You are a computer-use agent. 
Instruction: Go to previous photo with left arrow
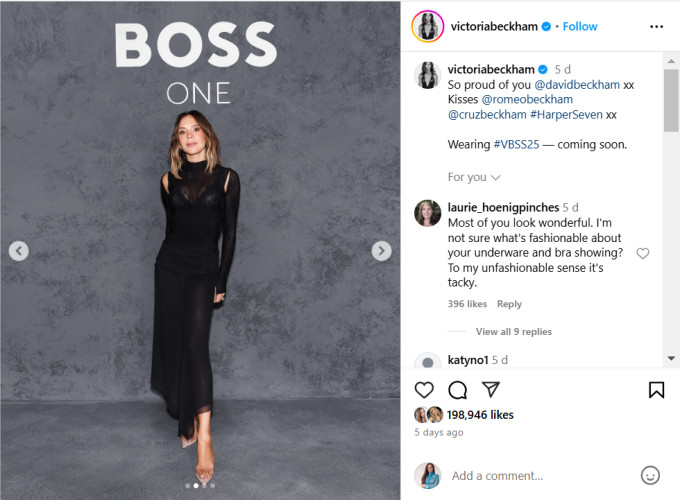19,251
